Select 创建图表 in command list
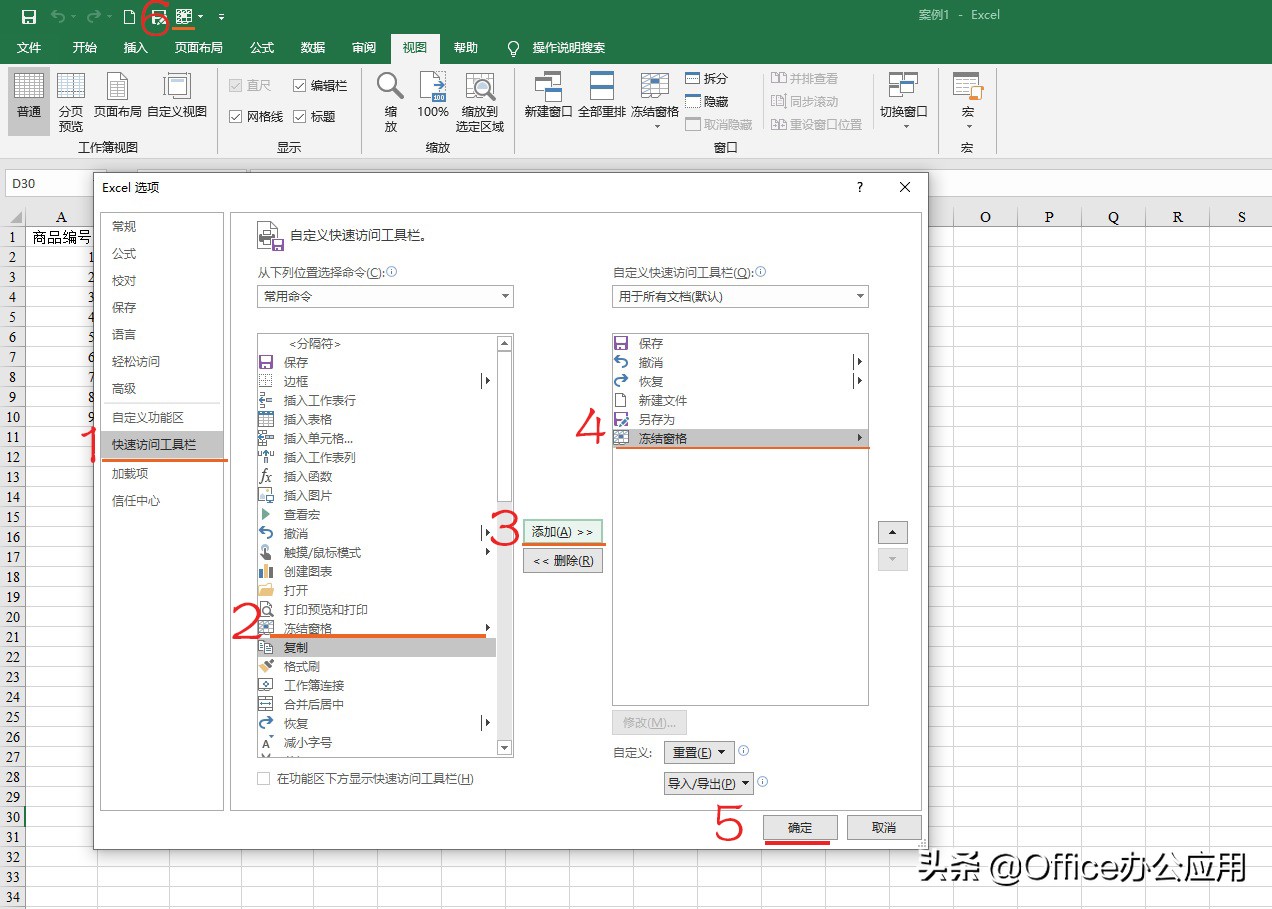 [376, 571]
